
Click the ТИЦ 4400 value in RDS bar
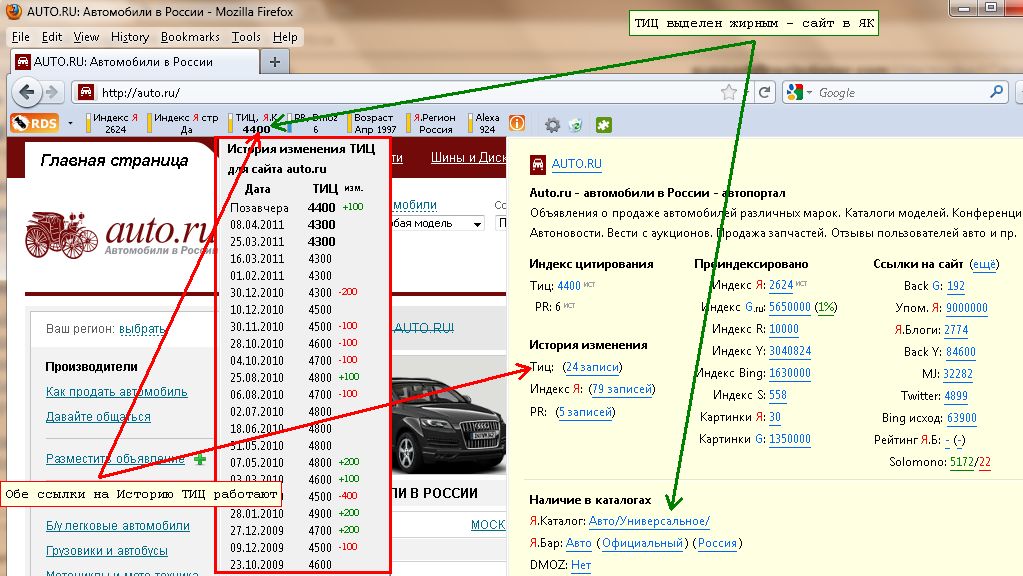pos(256,129)
